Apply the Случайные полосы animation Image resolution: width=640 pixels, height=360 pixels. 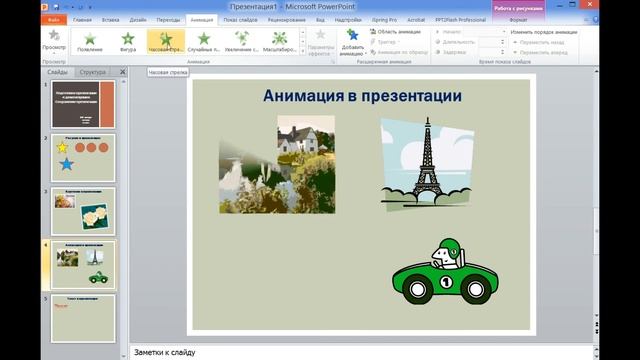click(204, 42)
